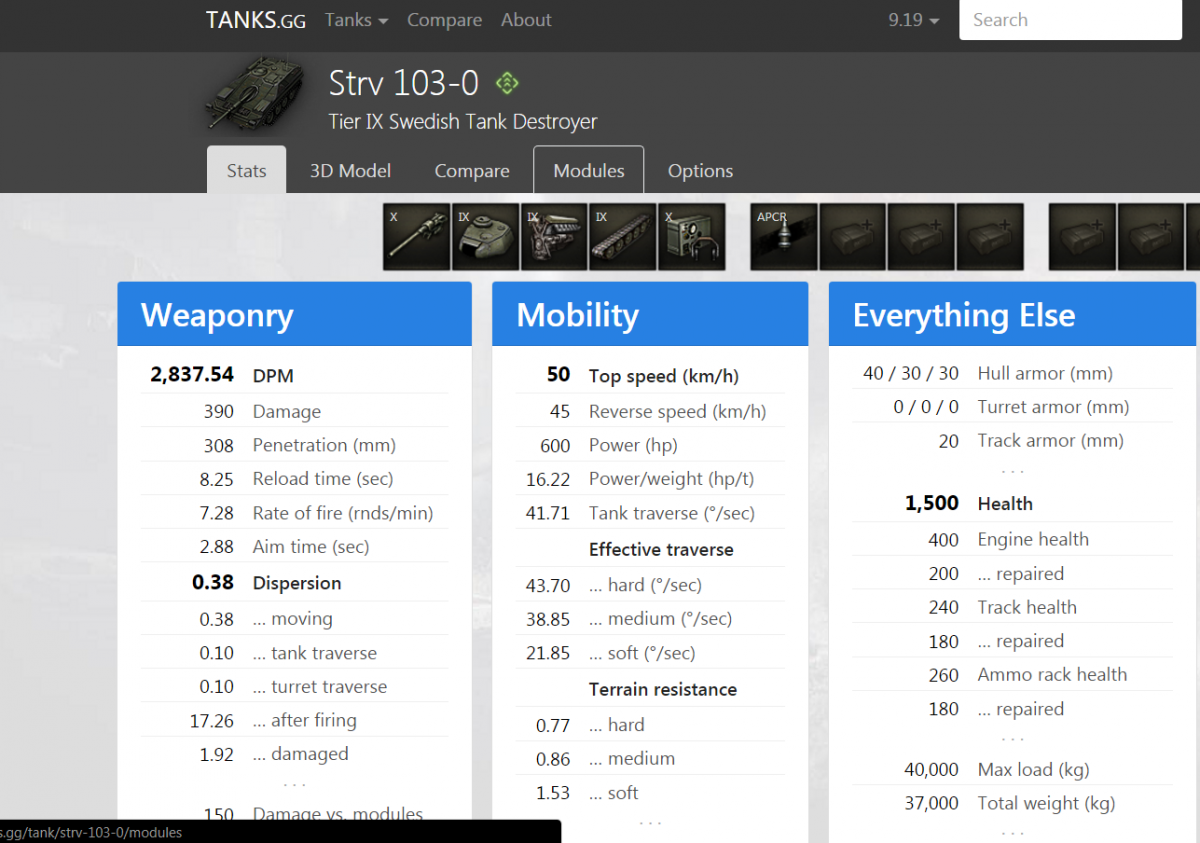Image resolution: width=1200 pixels, height=843 pixels.
Task: Click the Hull armor (mm) row
Action: (1012, 373)
